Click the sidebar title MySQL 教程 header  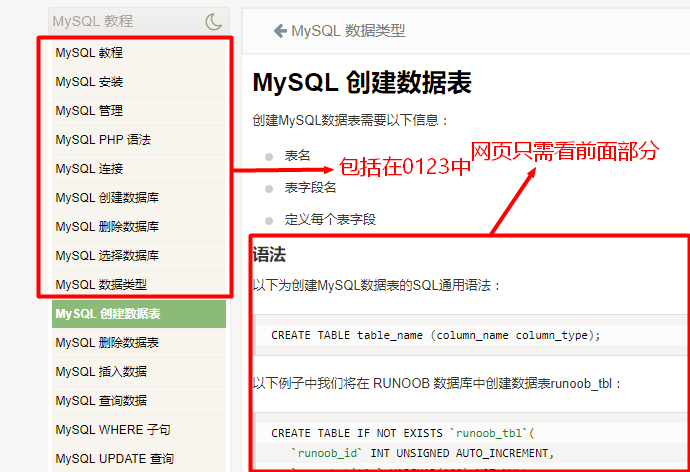[92, 21]
